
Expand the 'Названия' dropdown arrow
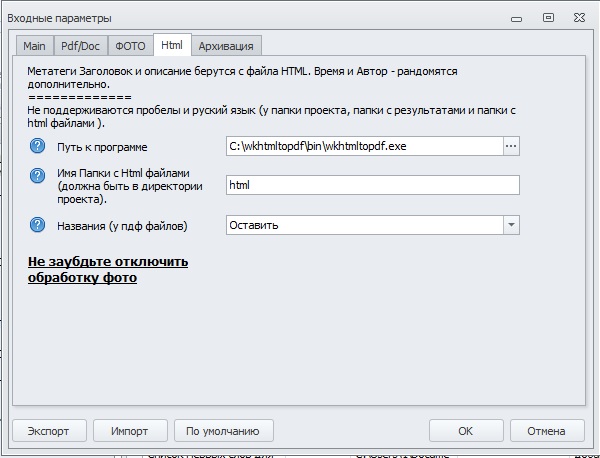click(511, 225)
